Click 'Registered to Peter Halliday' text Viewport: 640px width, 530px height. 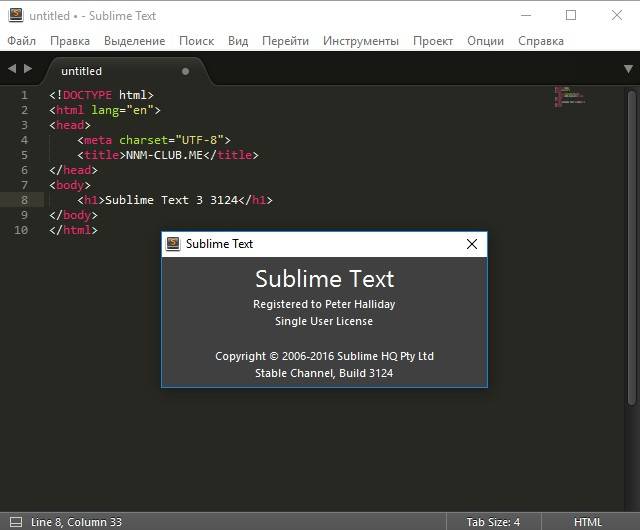click(324, 304)
